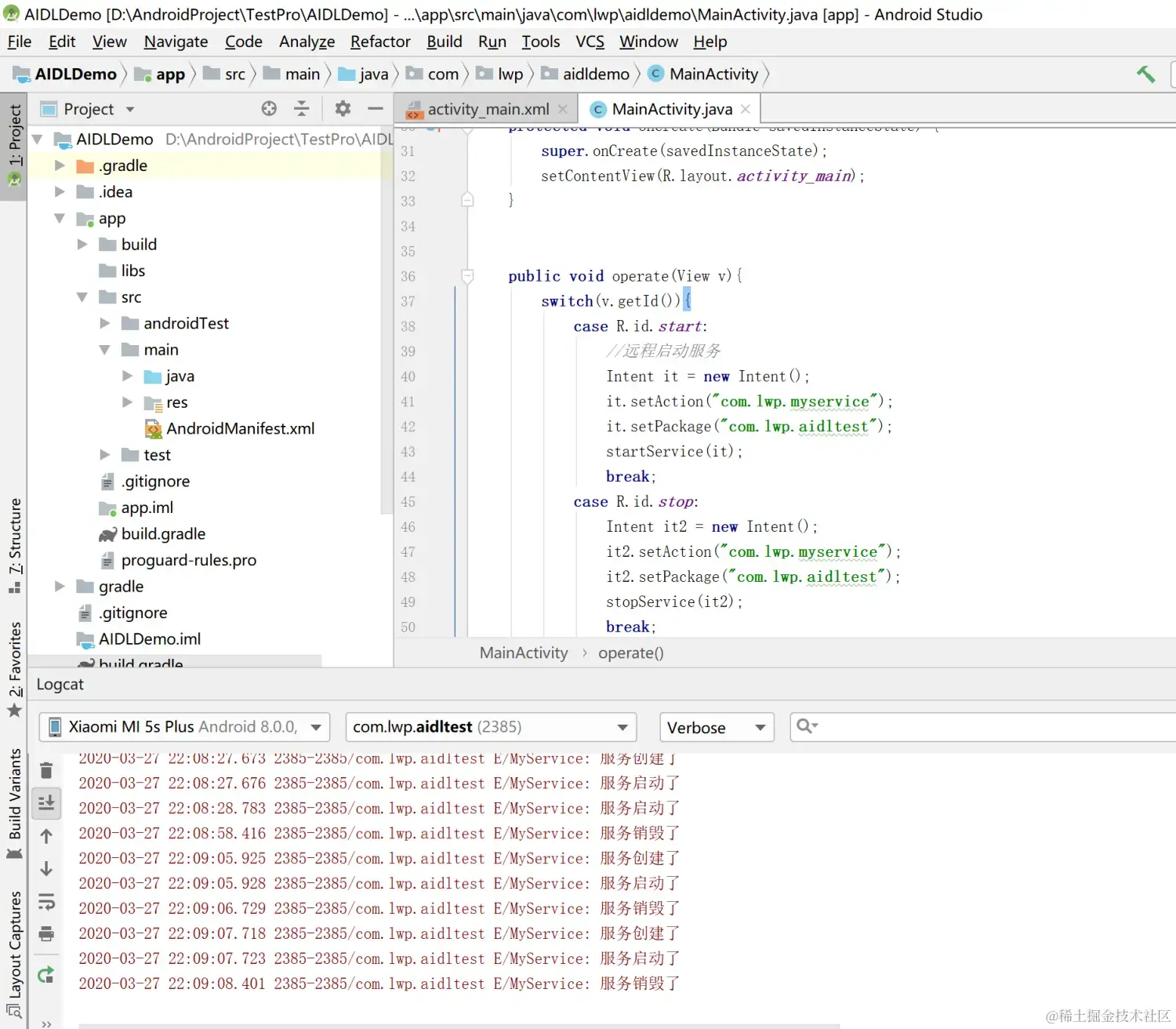The width and height of the screenshot is (1176, 1029).
Task: Click the operate() breadcrumb below editor
Action: pos(630,653)
